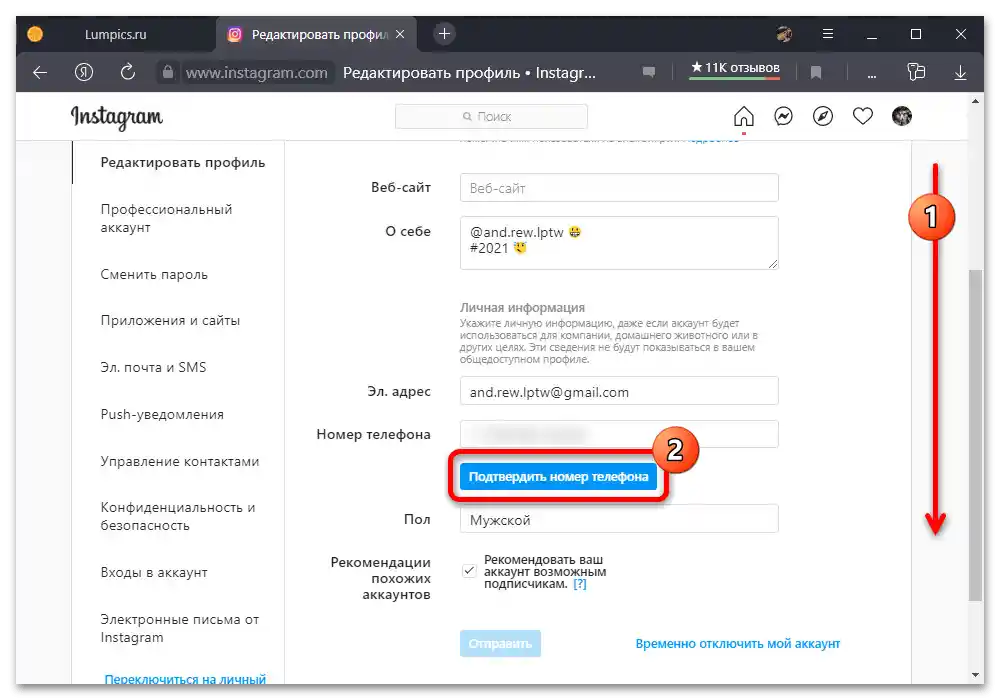
Task: Open Instagram Direct messenger icon
Action: (x=783, y=116)
